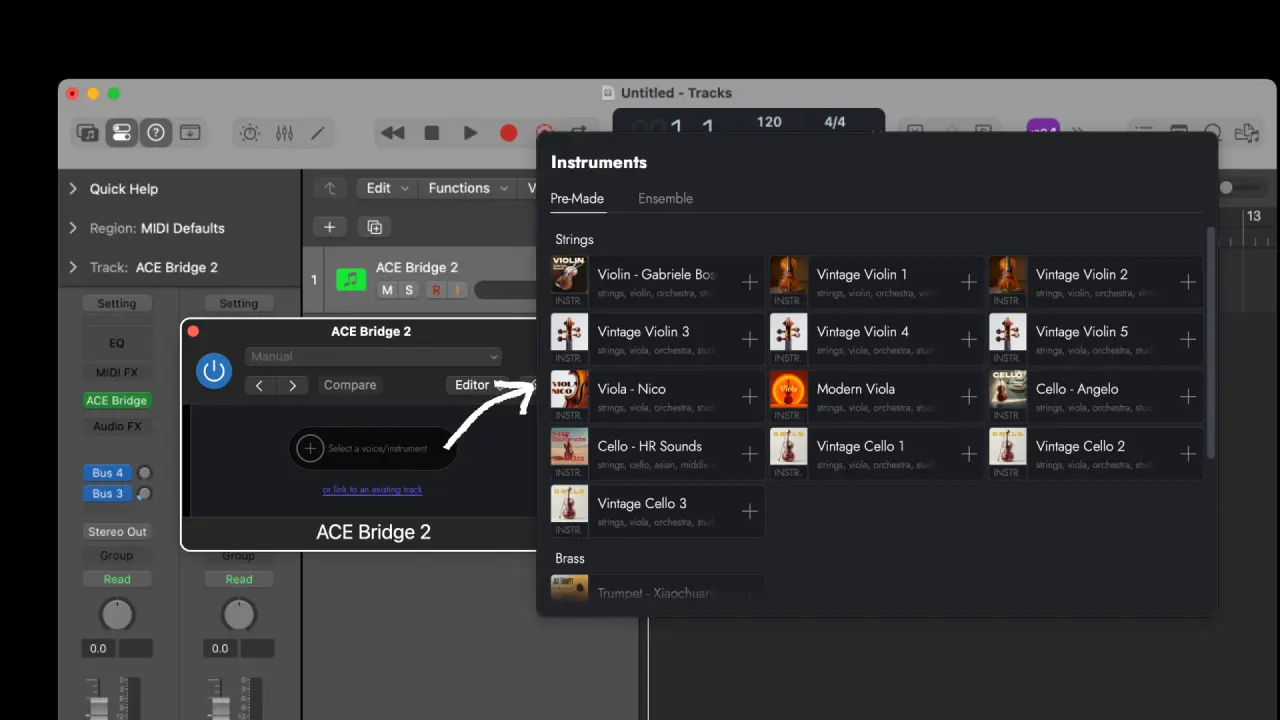Follow the 'or link to an existing track' link
Screen dimensions: 1280x720
372,490
